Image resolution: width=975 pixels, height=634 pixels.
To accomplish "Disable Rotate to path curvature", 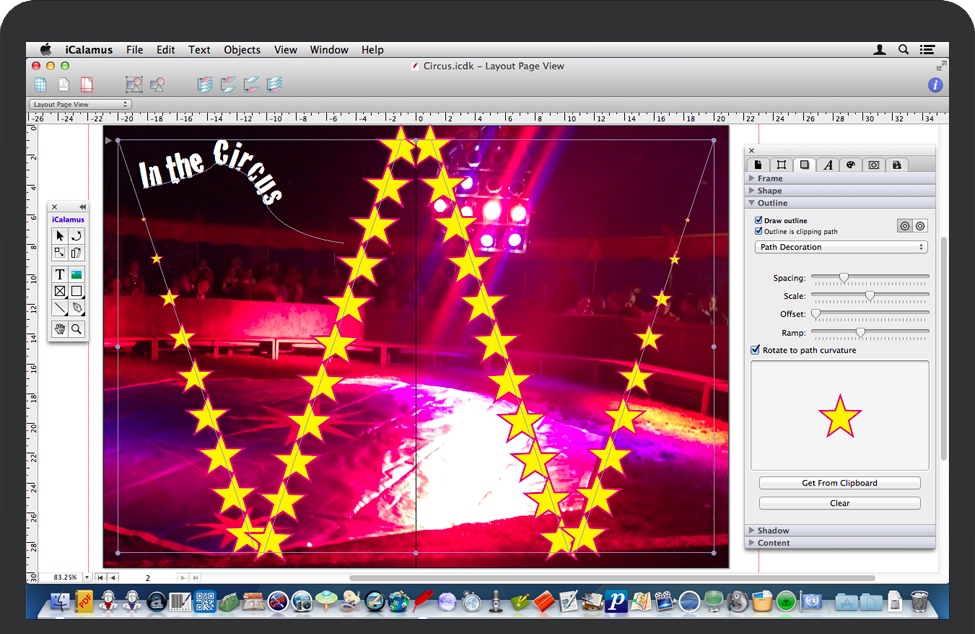I will (x=756, y=350).
